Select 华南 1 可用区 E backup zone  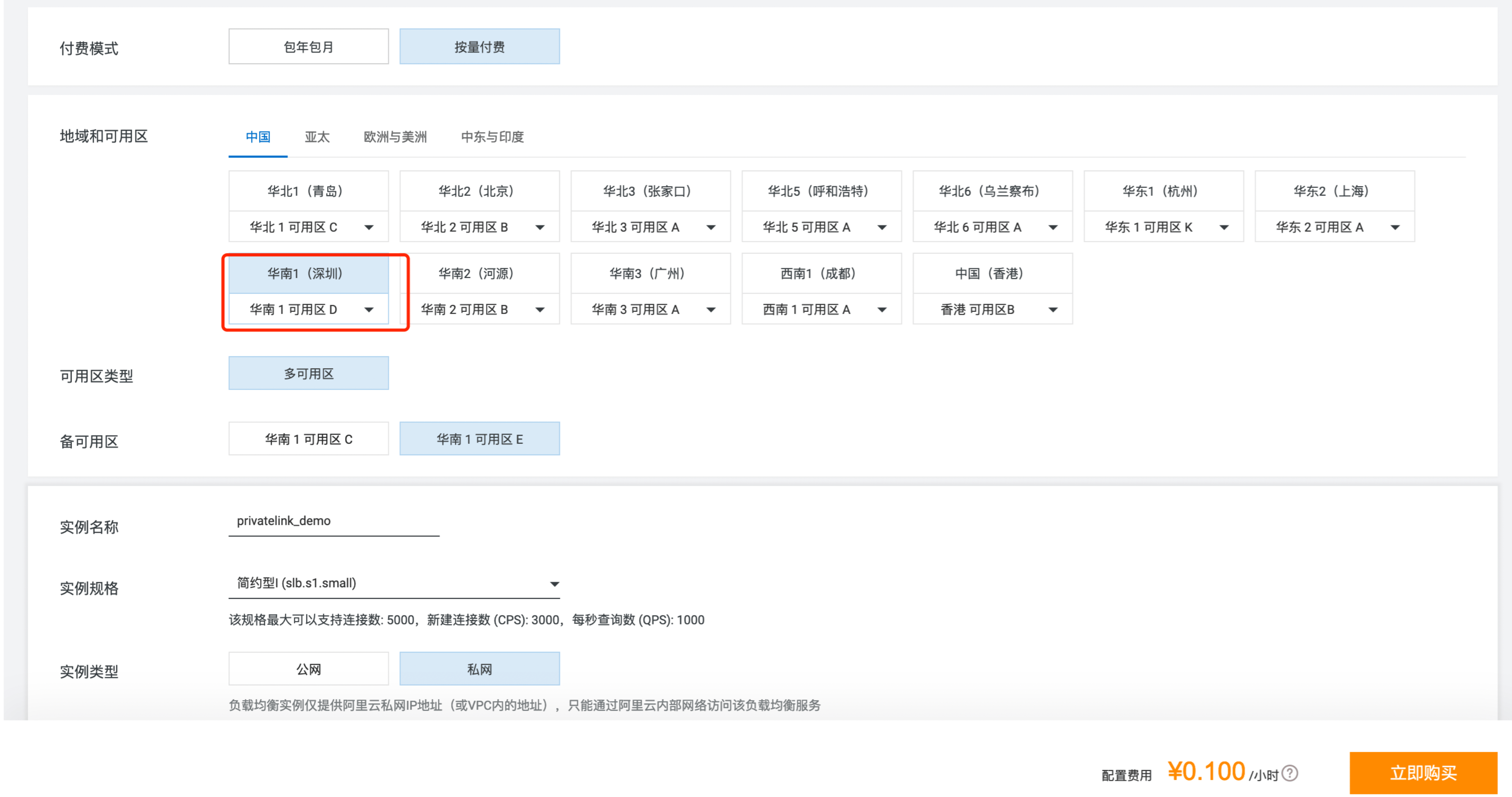tap(480, 438)
